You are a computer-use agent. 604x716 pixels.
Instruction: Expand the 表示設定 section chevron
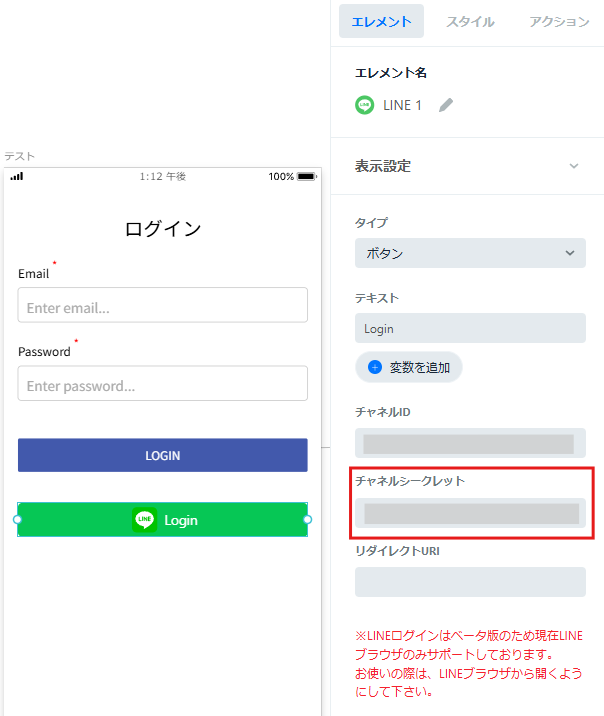[574, 166]
